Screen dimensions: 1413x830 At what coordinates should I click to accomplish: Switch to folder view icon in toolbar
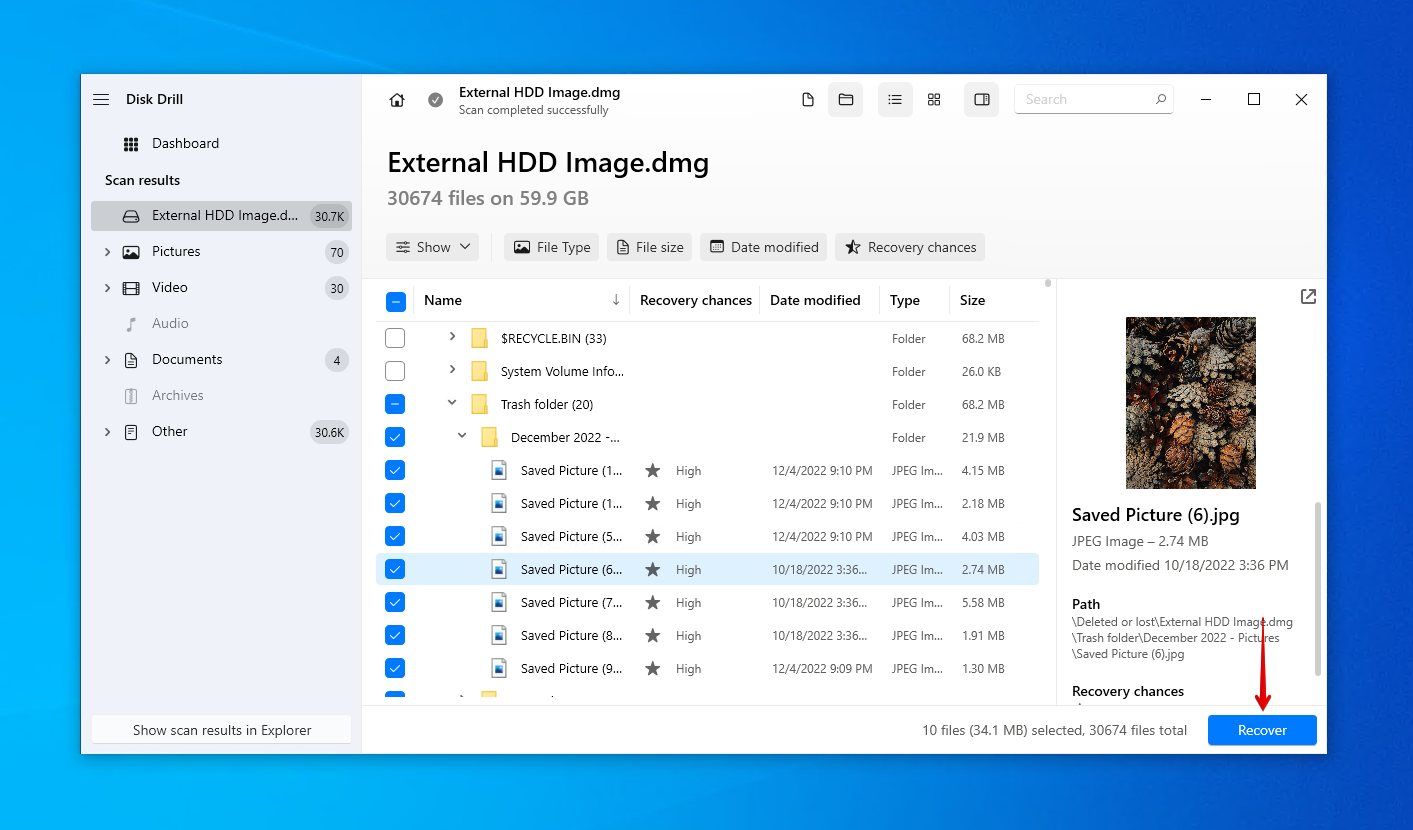(x=845, y=100)
